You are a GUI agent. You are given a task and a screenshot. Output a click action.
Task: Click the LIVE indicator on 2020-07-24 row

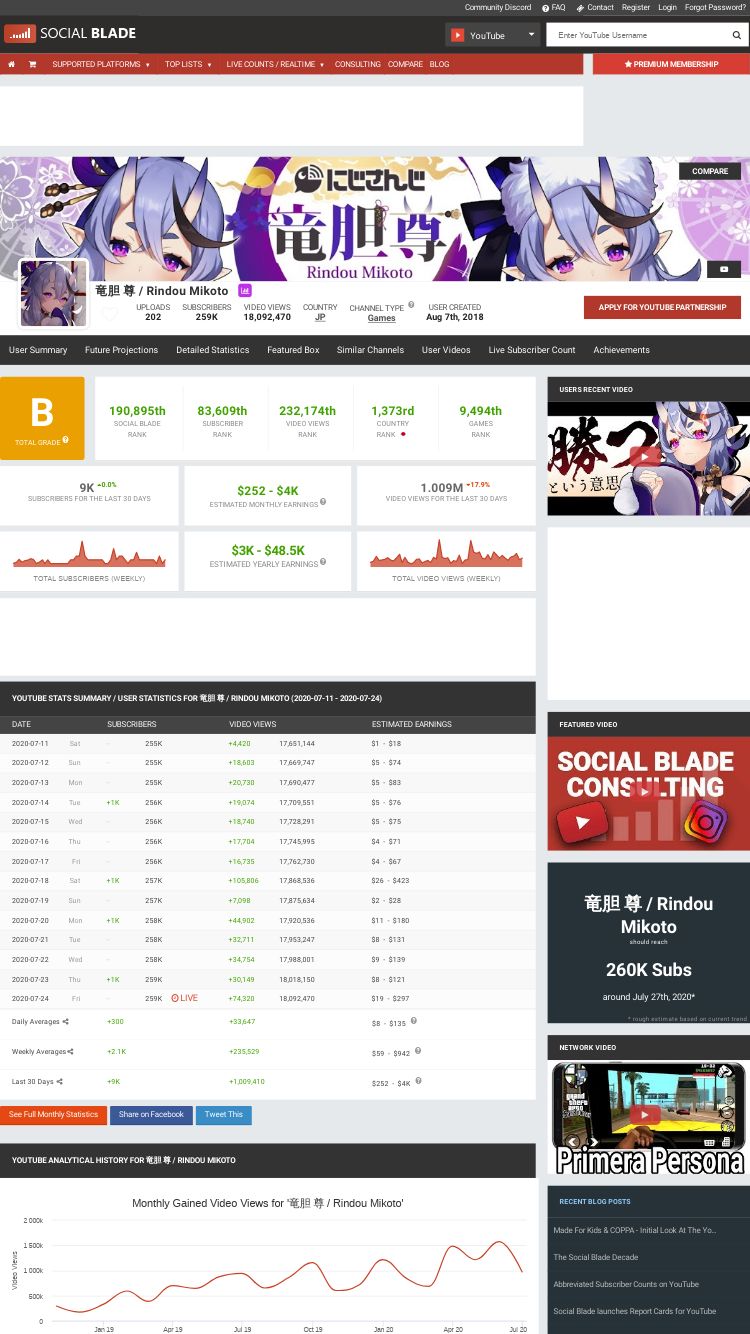click(184, 998)
